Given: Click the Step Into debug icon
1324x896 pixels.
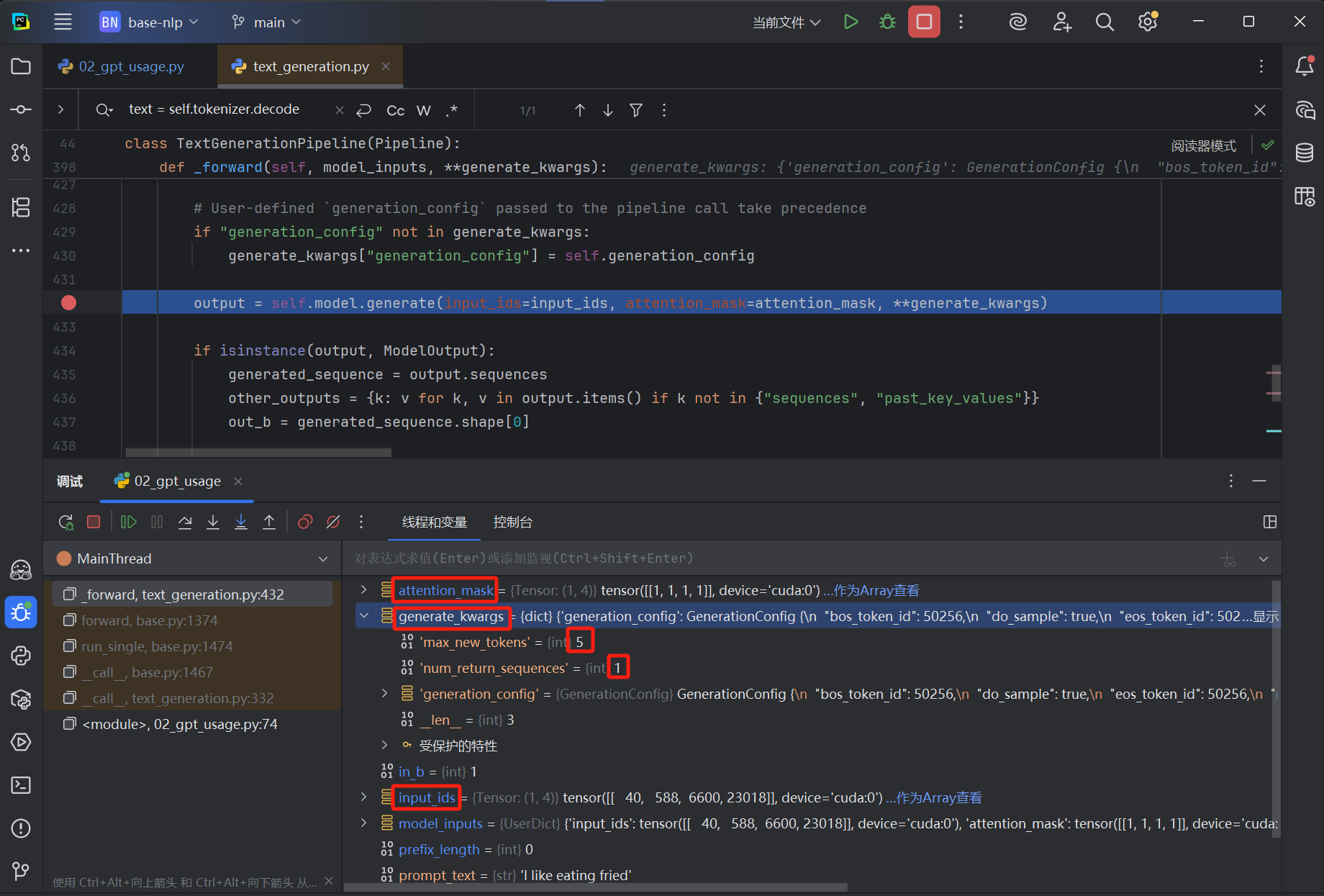Looking at the screenshot, I should click(x=213, y=522).
